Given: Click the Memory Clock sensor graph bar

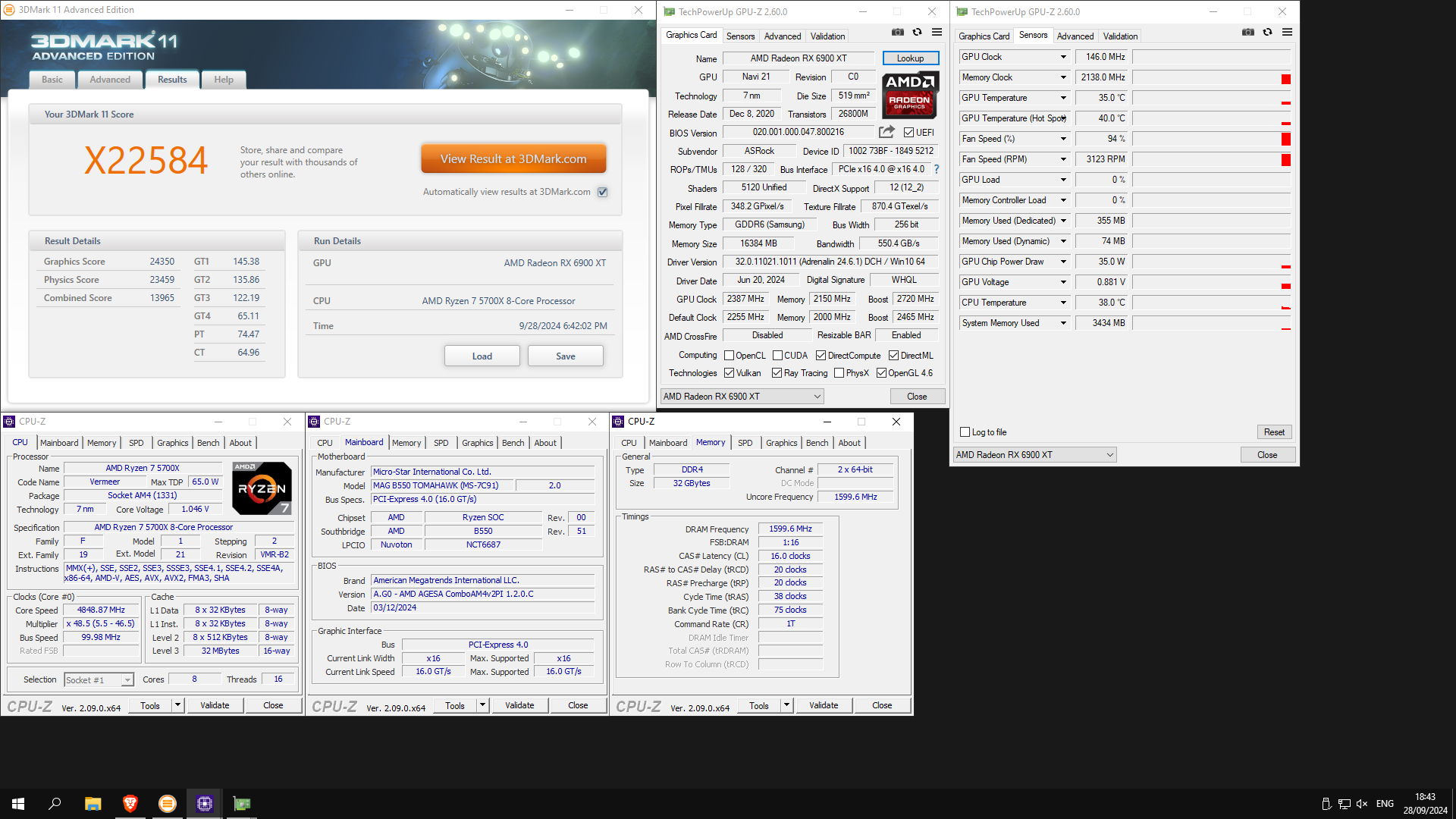Looking at the screenshot, I should [1212, 77].
